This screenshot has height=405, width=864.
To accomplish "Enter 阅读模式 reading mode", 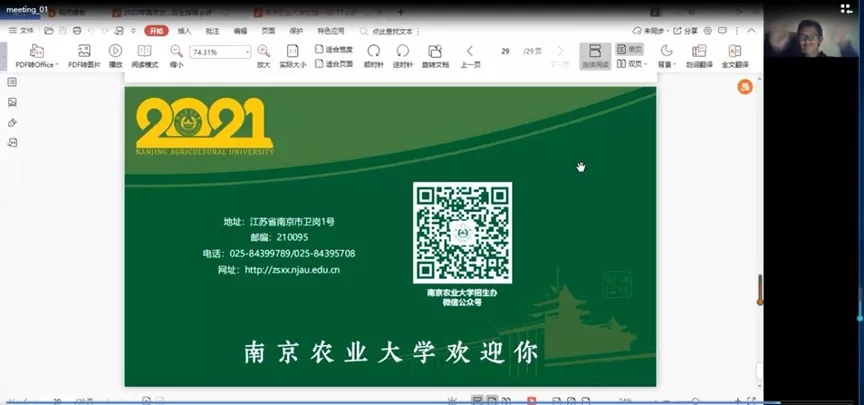I will pyautogui.click(x=145, y=51).
